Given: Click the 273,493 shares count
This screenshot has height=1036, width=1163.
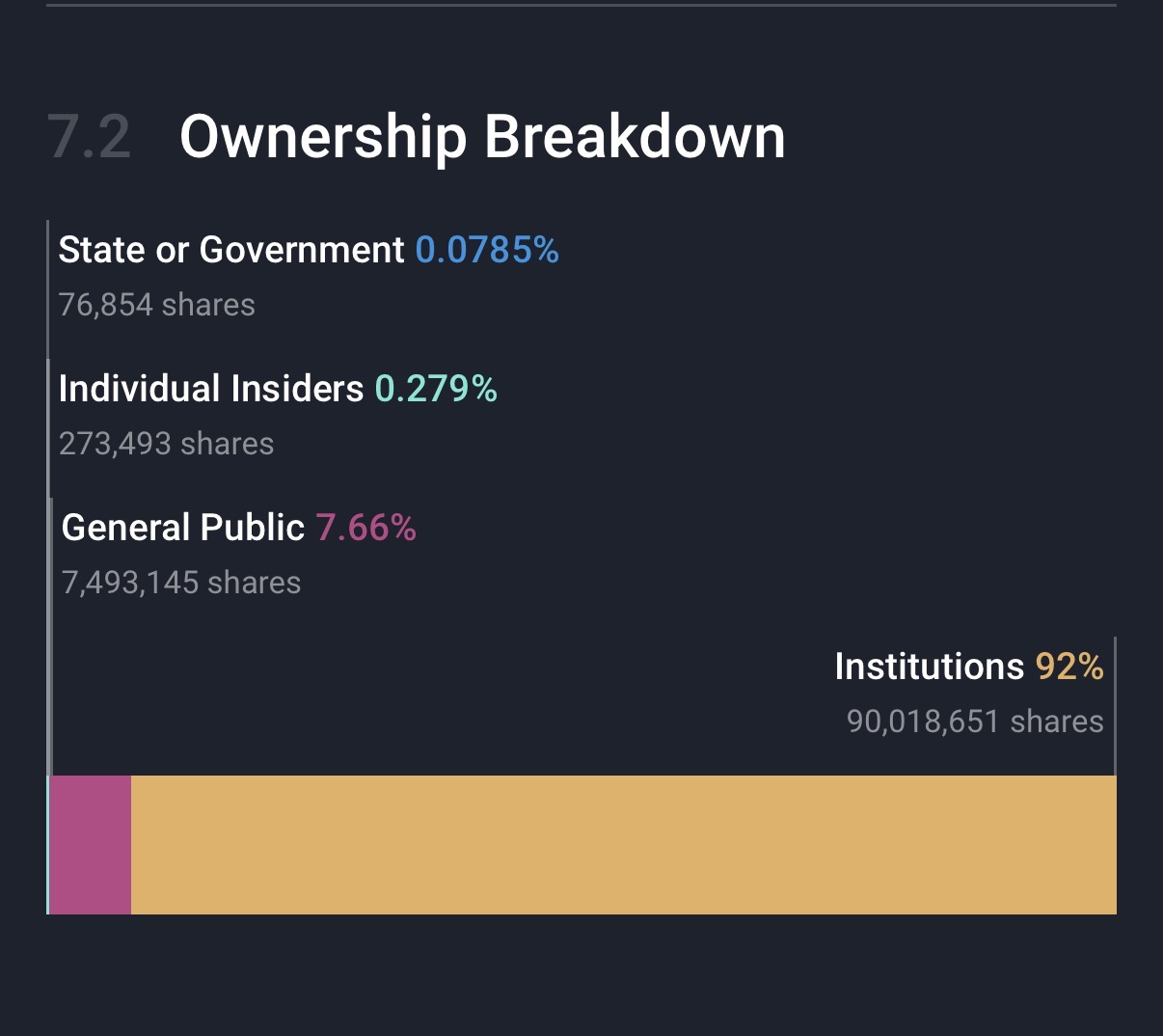Looking at the screenshot, I should click(x=167, y=444).
